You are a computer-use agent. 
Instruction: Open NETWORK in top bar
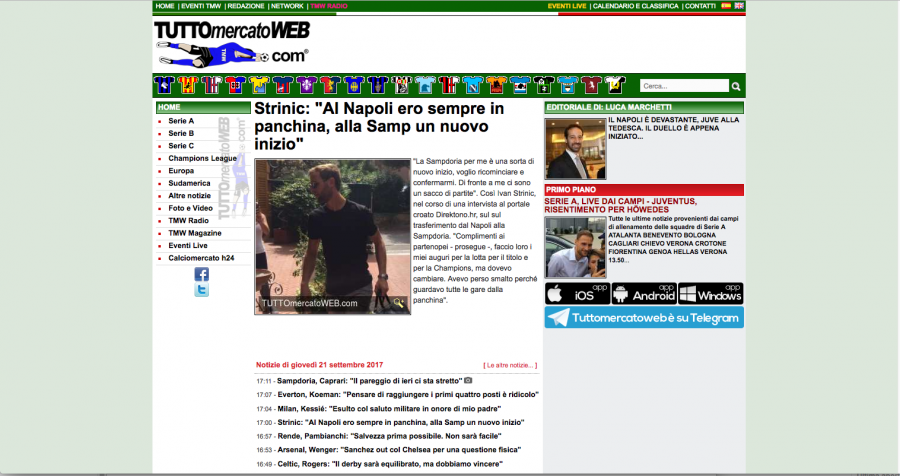287,6
